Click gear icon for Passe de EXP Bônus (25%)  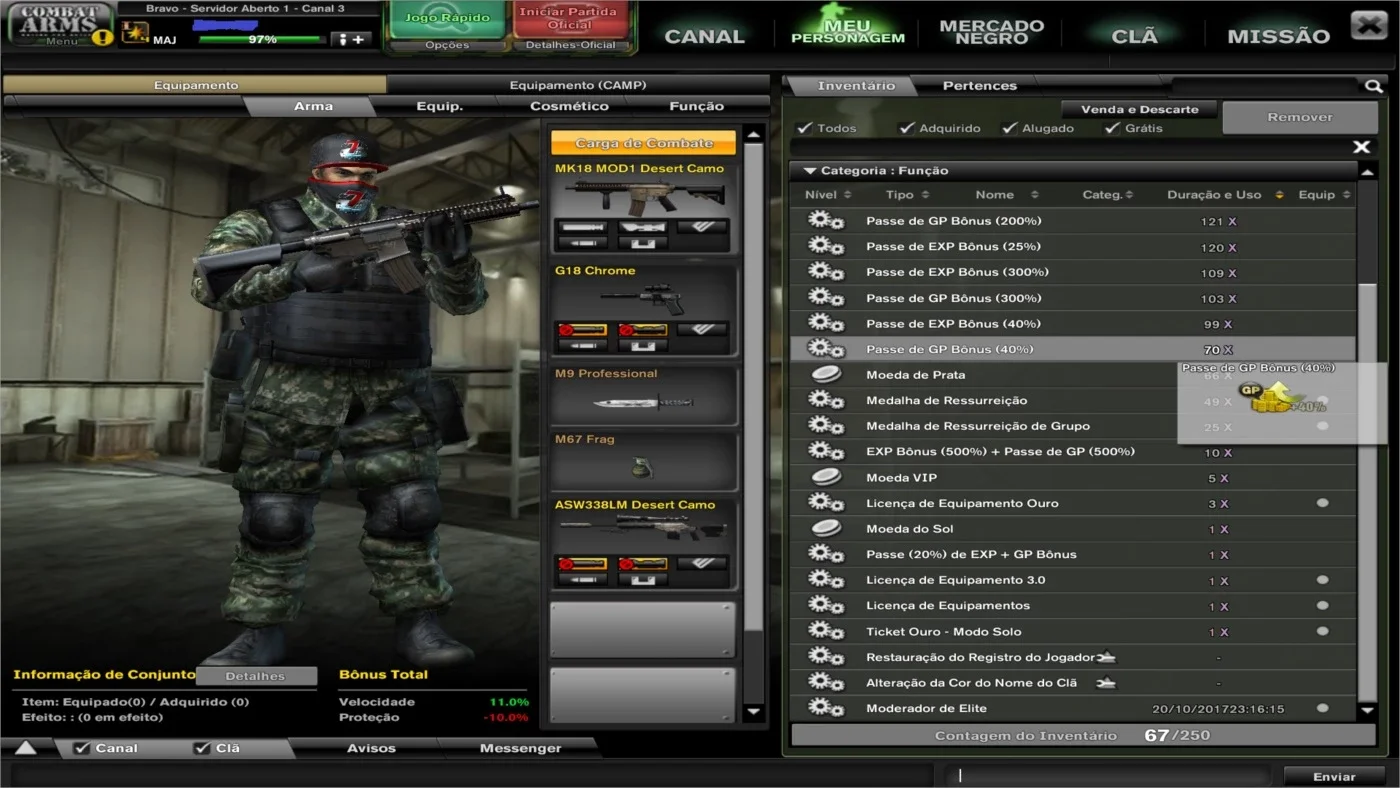(826, 247)
